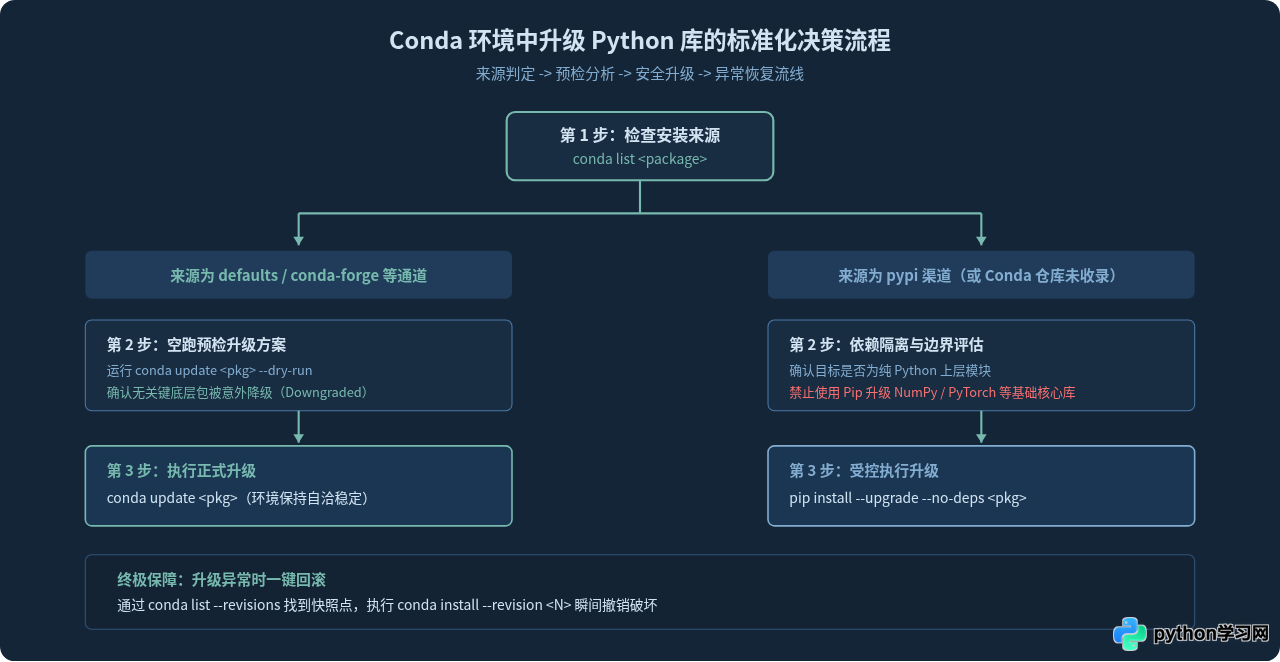Screen dimensions: 1280x662
Task: Click the '终极保障：升级异常时一键回滚' heading
Action: [x=221, y=580]
